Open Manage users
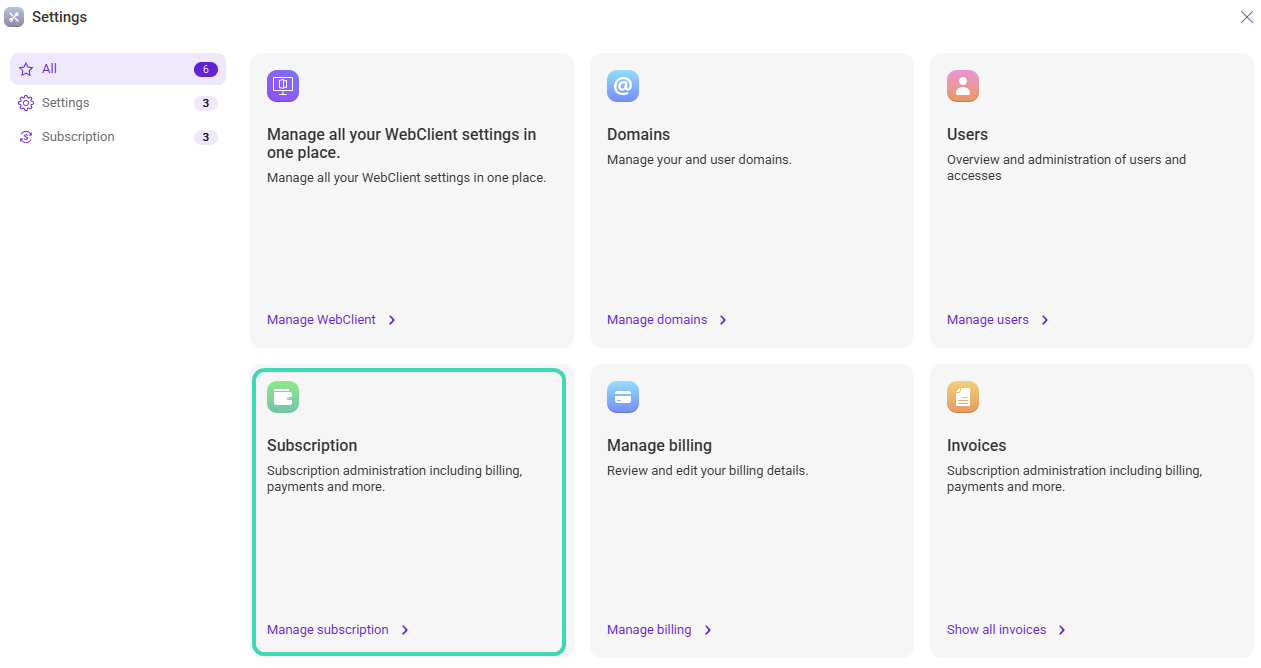Screen dimensions: 1261x668 click(x=988, y=319)
